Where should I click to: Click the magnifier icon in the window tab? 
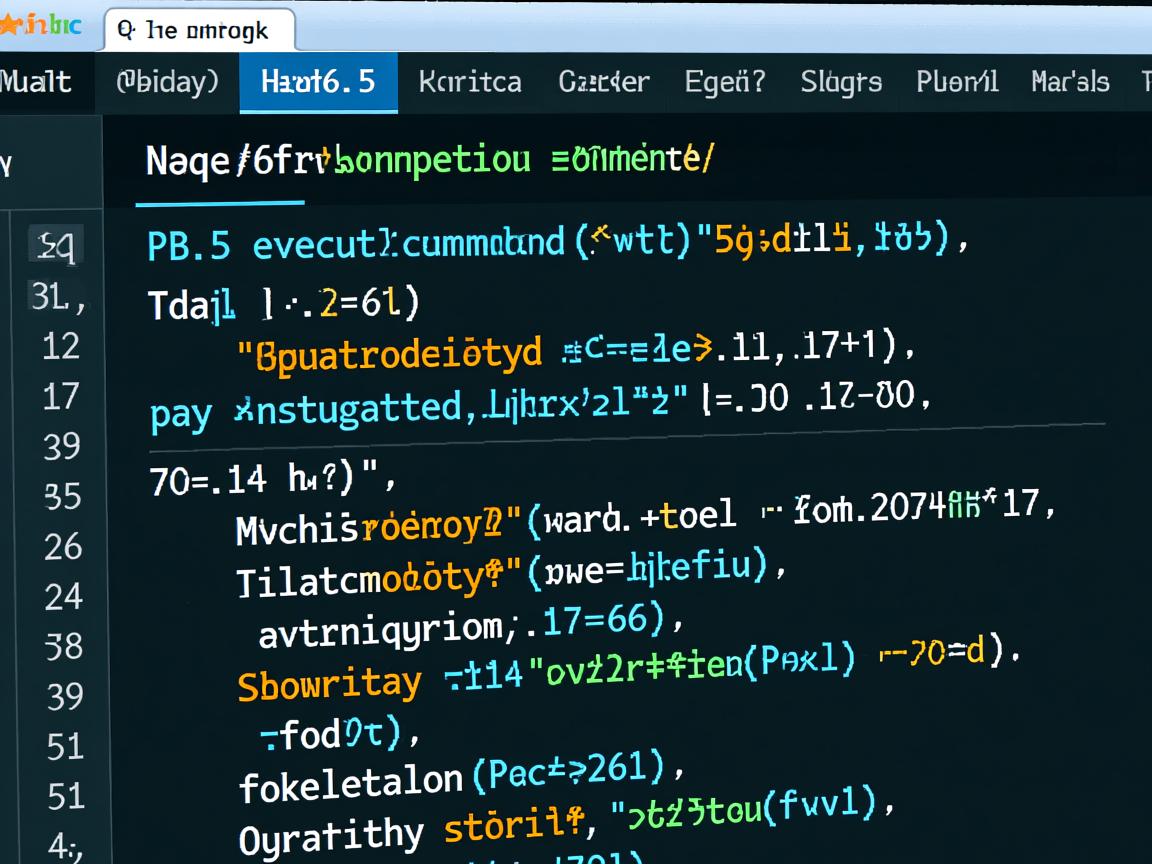[126, 30]
